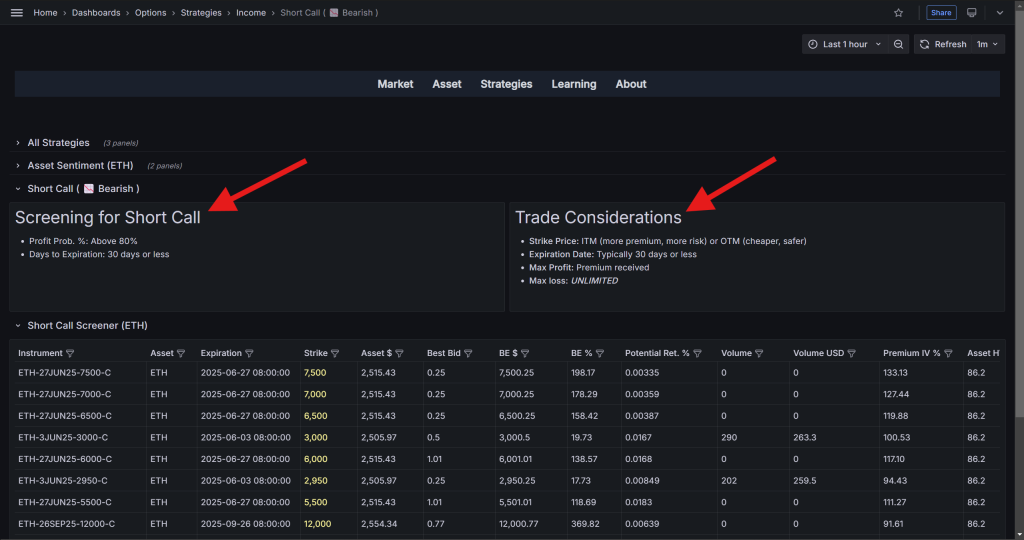The image size is (1024, 540).
Task: Filter the Strike column
Action: click(x=335, y=353)
